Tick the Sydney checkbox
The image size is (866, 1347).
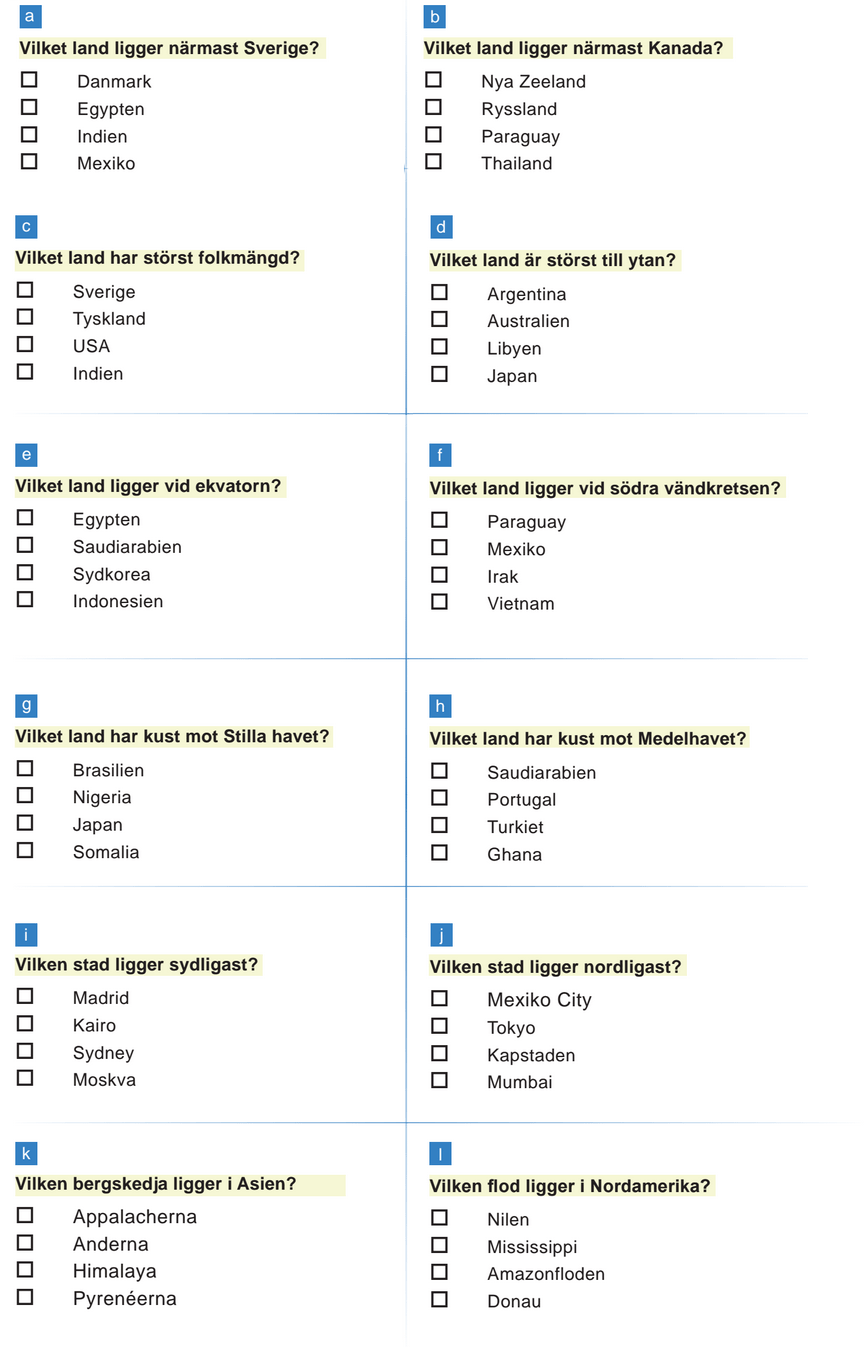tap(25, 1051)
